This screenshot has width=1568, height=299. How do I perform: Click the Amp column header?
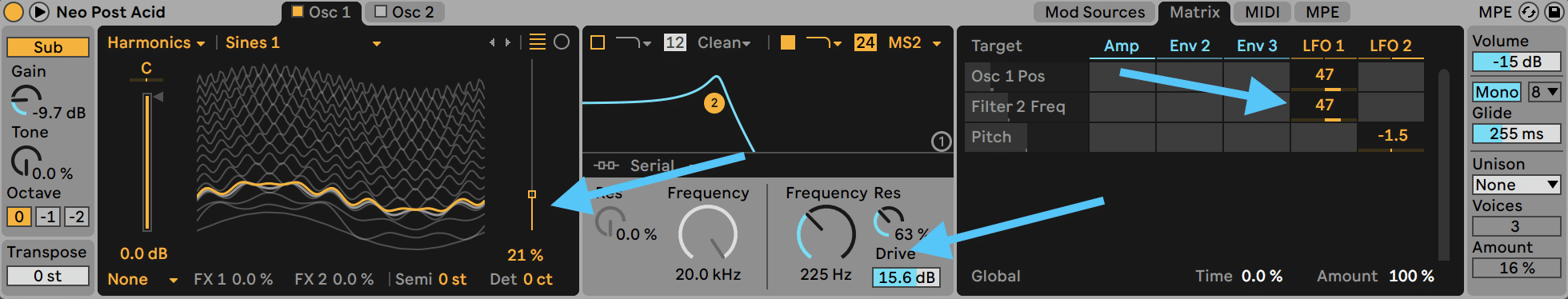(x=1122, y=46)
